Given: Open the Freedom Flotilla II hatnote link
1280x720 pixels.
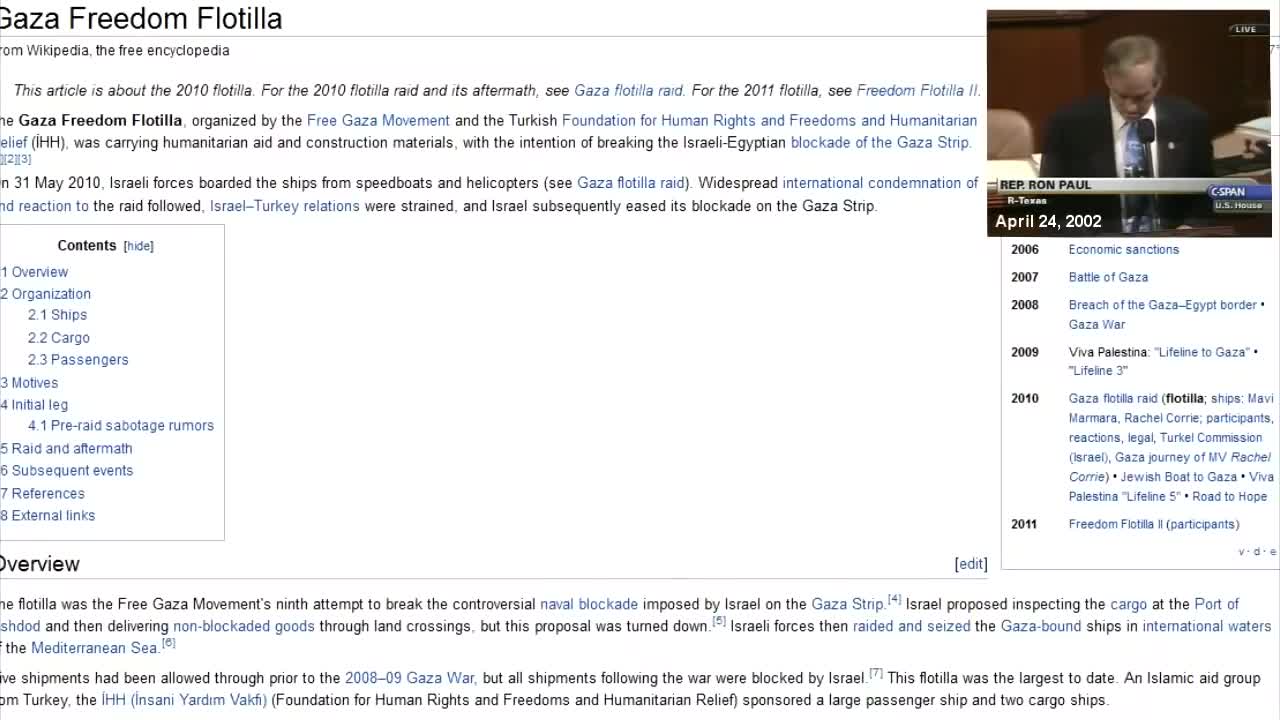Looking at the screenshot, I should (x=917, y=90).
